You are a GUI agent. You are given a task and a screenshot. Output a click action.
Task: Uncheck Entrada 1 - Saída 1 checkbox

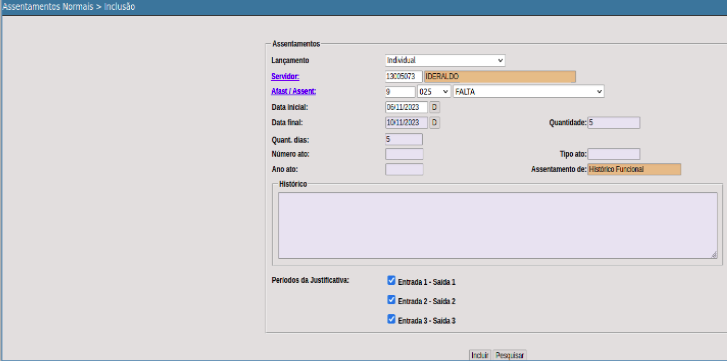pyautogui.click(x=391, y=280)
